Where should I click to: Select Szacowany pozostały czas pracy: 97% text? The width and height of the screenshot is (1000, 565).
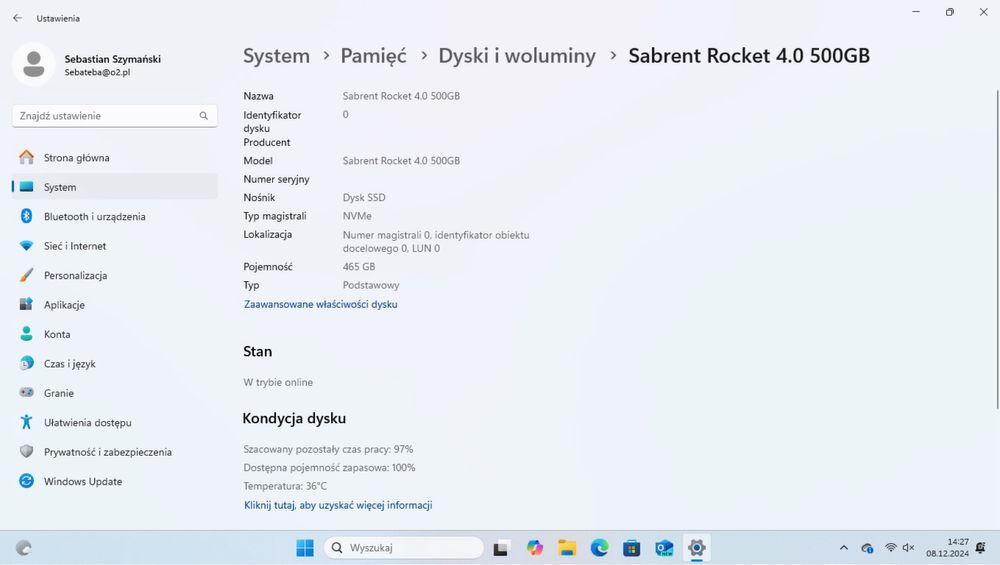point(328,449)
